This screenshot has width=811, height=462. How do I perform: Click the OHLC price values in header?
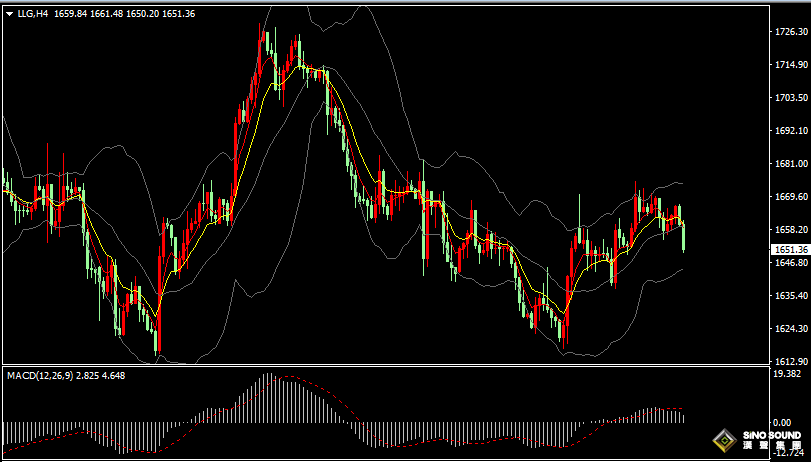[x=125, y=14]
